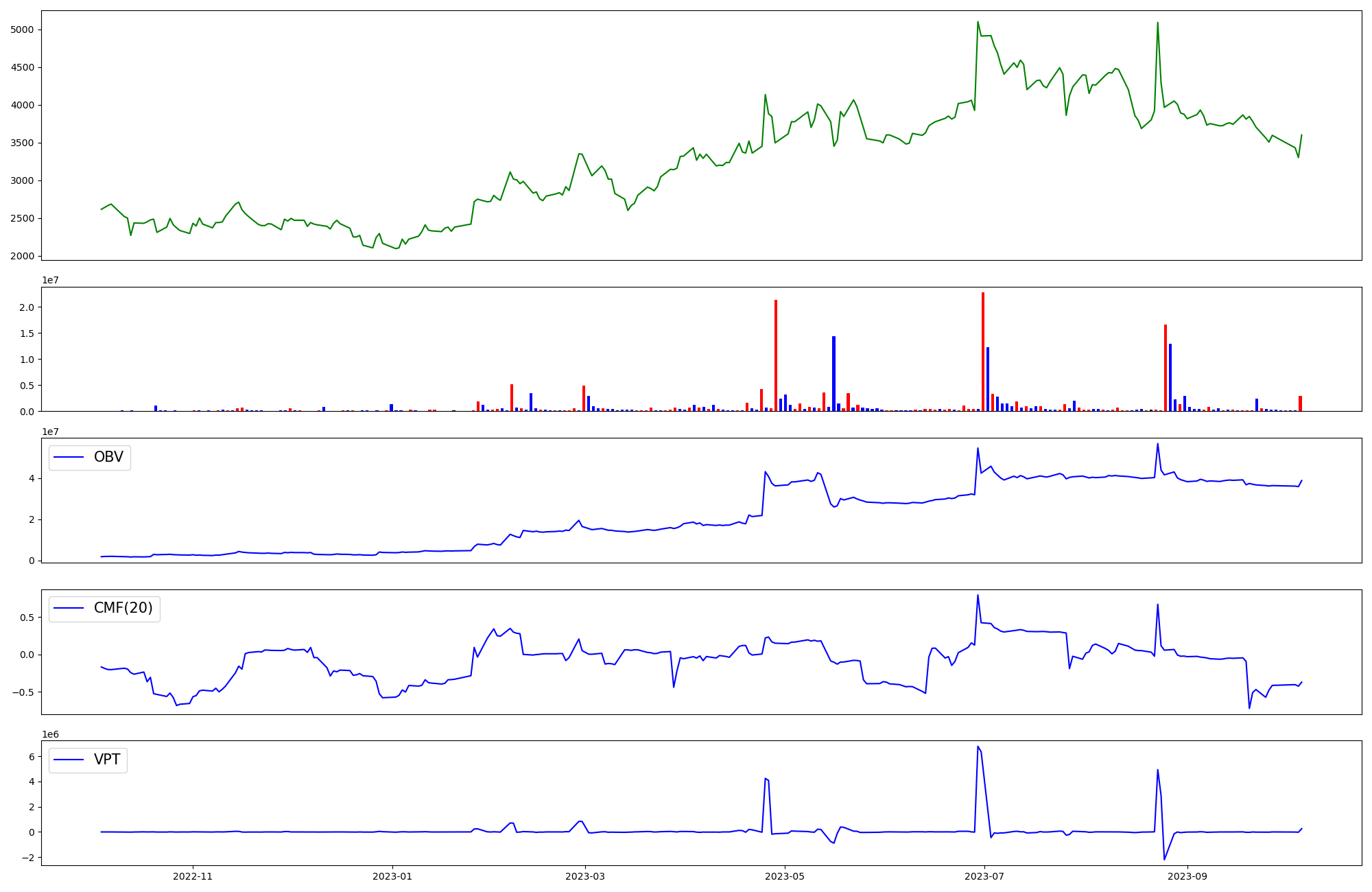1372x892 pixels.
Task: Click the 2023-01 x-axis date label
Action: coord(392,876)
